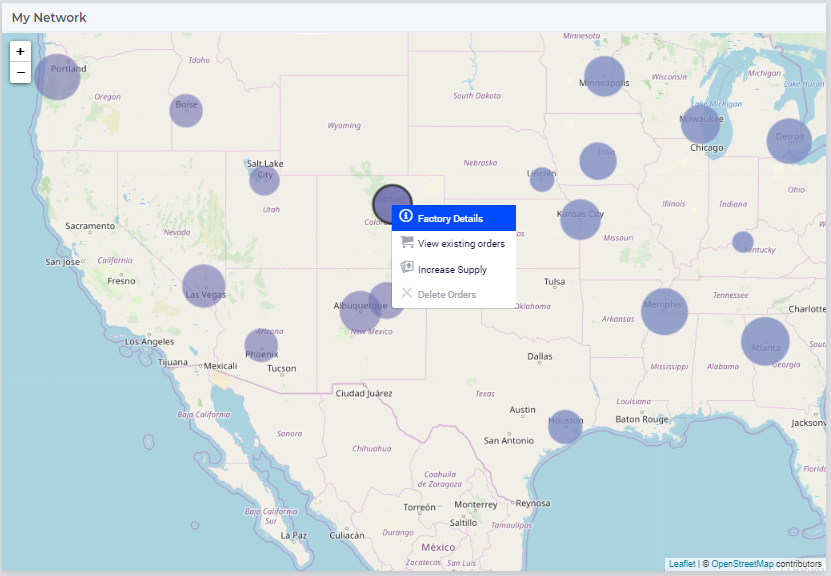Image resolution: width=831 pixels, height=576 pixels.
Task: Open the Leaflet attribution link
Action: pyautogui.click(x=682, y=564)
